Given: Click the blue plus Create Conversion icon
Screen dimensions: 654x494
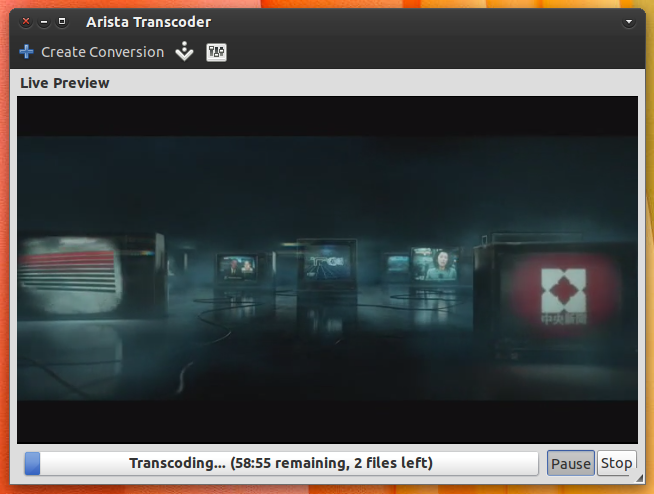Looking at the screenshot, I should pos(26,52).
